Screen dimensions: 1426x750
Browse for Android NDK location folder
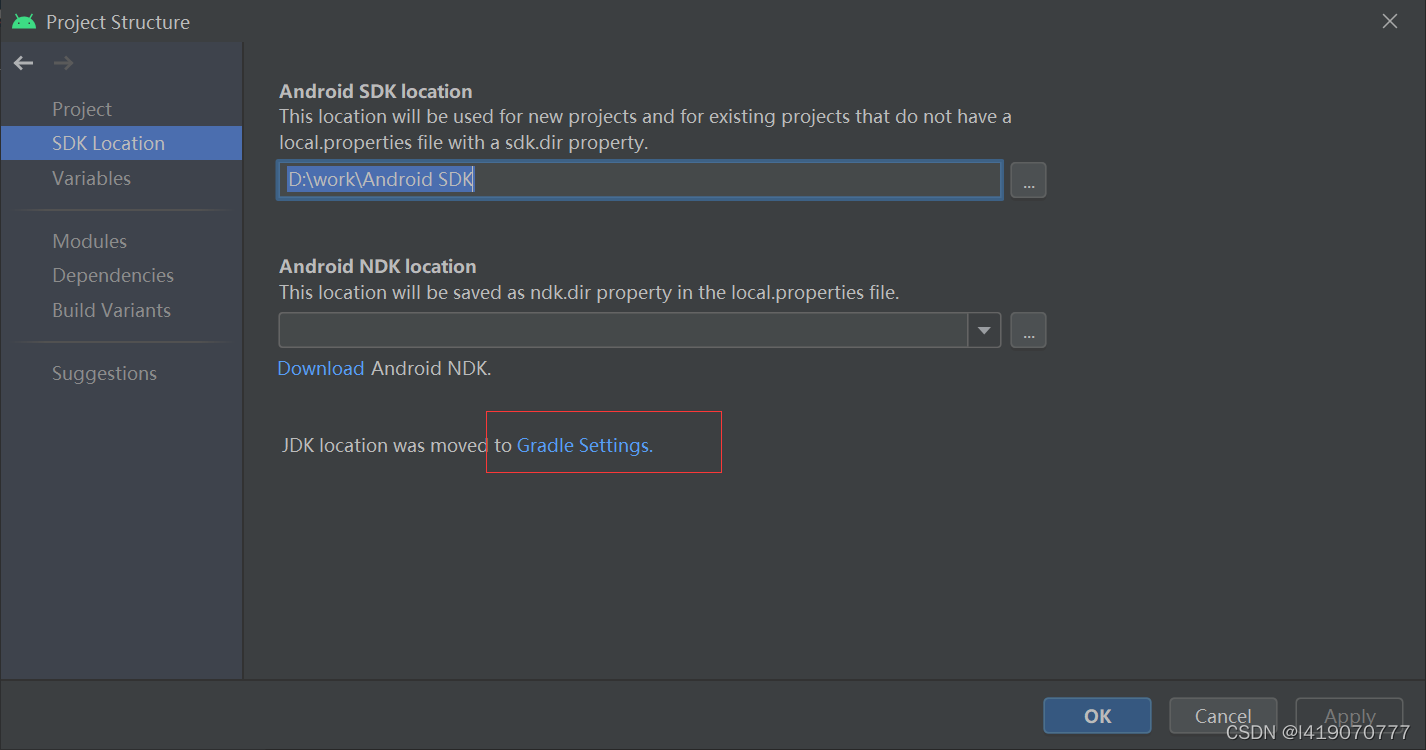pyautogui.click(x=1028, y=330)
